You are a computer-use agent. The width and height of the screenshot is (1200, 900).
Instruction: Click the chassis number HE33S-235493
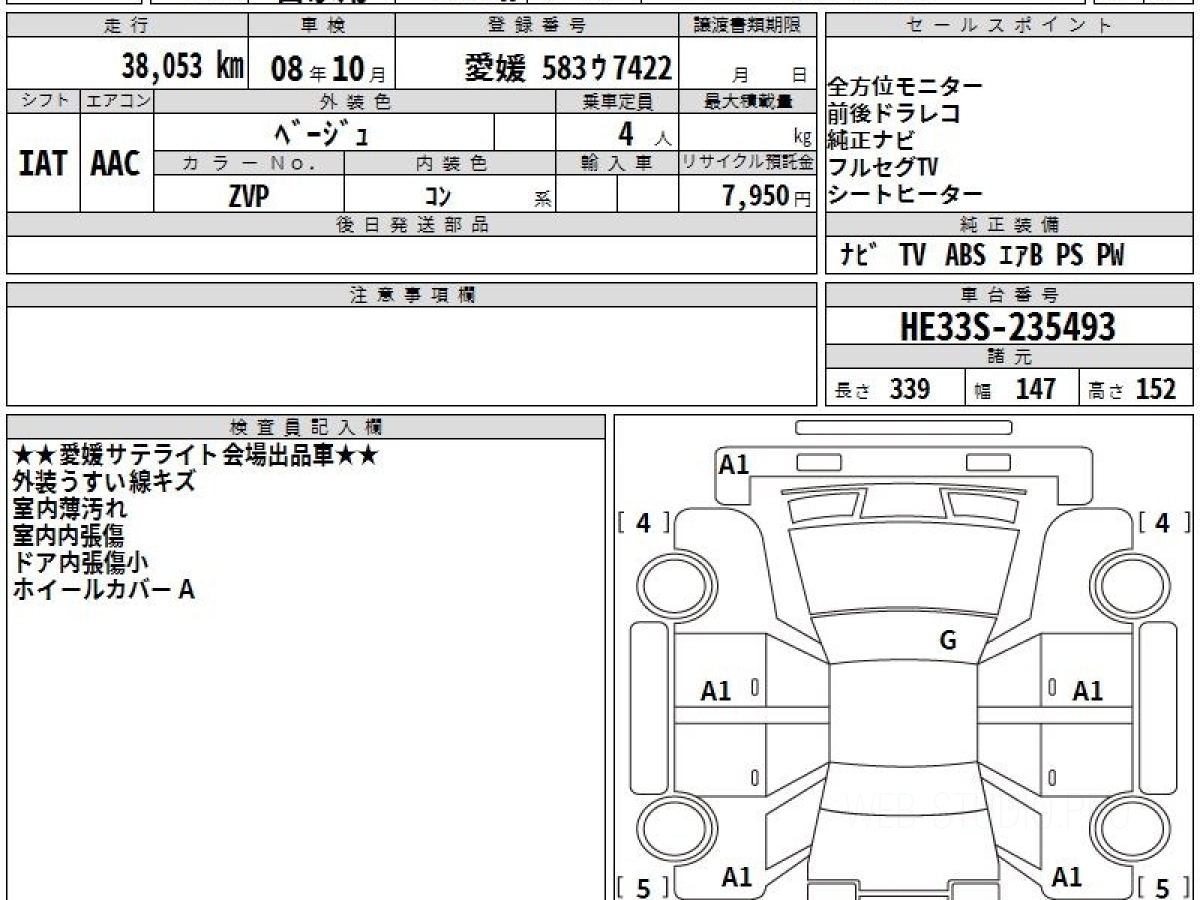pyautogui.click(x=1008, y=327)
